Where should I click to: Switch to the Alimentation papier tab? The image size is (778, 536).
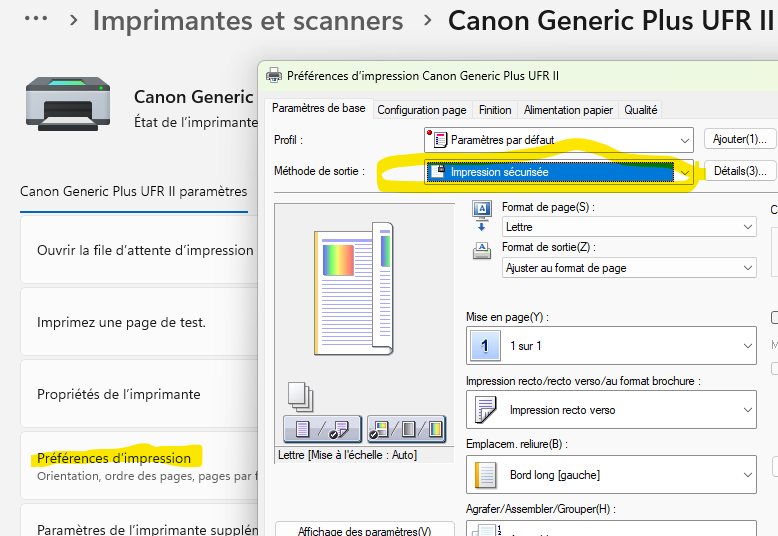click(x=568, y=110)
